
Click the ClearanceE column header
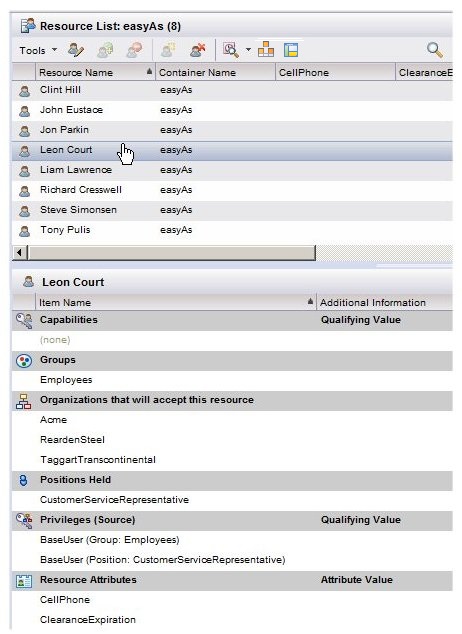pyautogui.click(x=424, y=72)
